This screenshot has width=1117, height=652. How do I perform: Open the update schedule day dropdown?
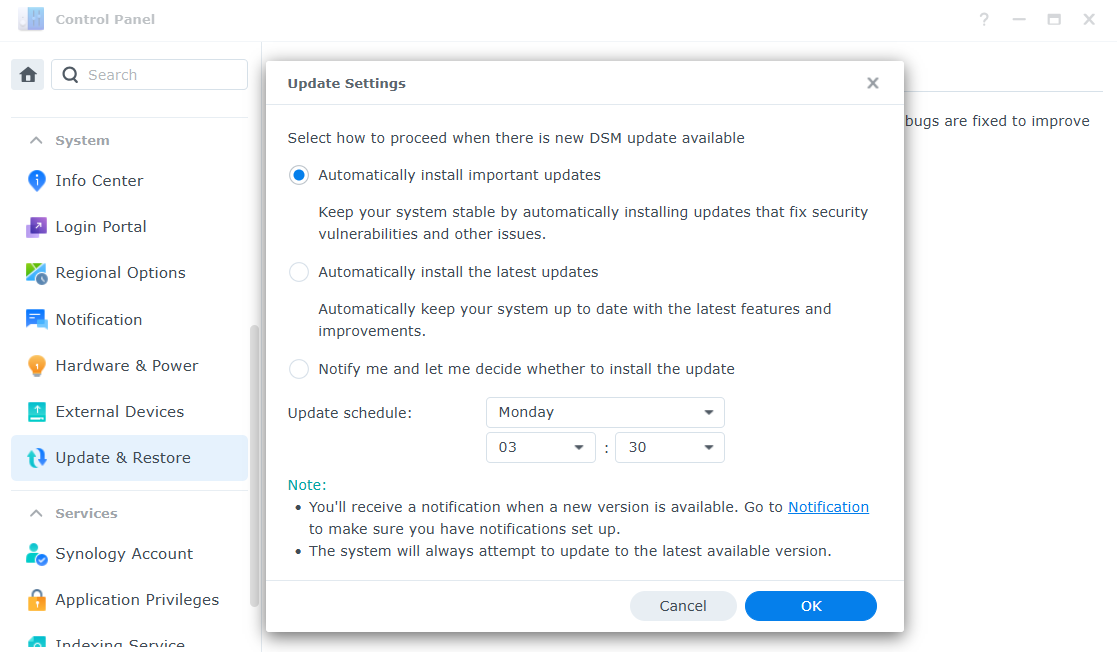(x=605, y=412)
